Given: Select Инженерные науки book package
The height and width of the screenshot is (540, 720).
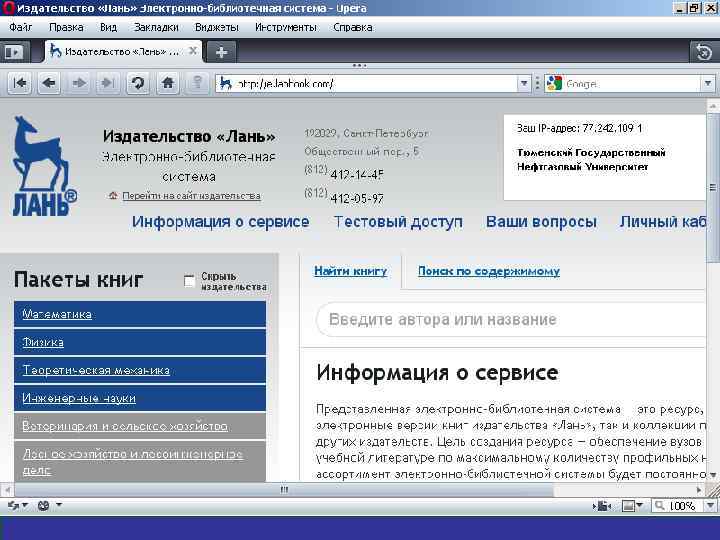Looking at the screenshot, I should tap(140, 398).
